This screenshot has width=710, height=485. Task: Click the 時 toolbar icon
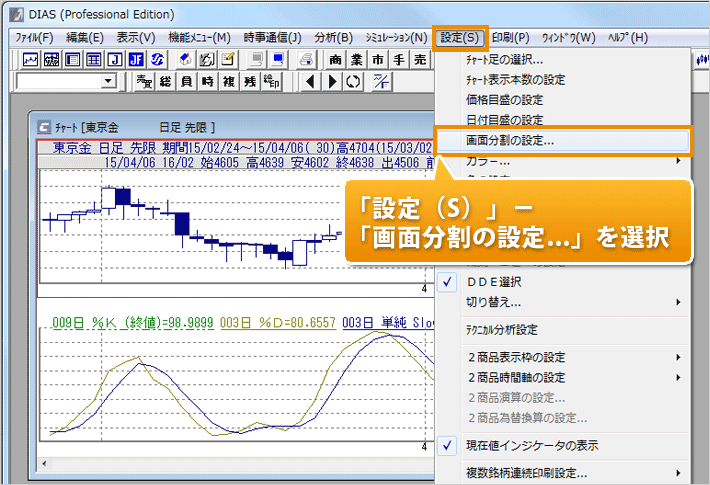tap(207, 81)
